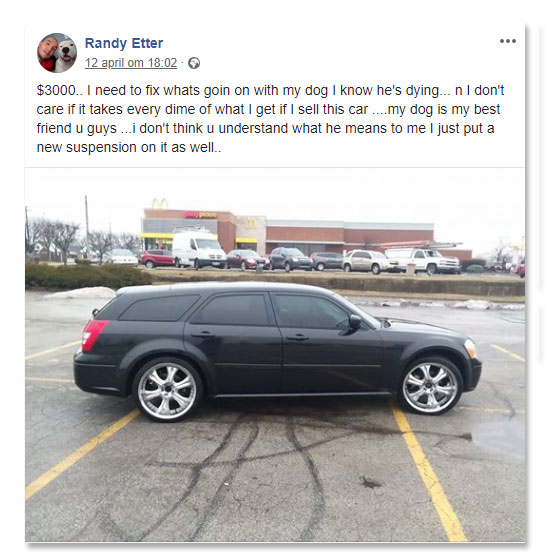Open Randy Etter's profile picture
The height and width of the screenshot is (560, 550).
click(57, 53)
